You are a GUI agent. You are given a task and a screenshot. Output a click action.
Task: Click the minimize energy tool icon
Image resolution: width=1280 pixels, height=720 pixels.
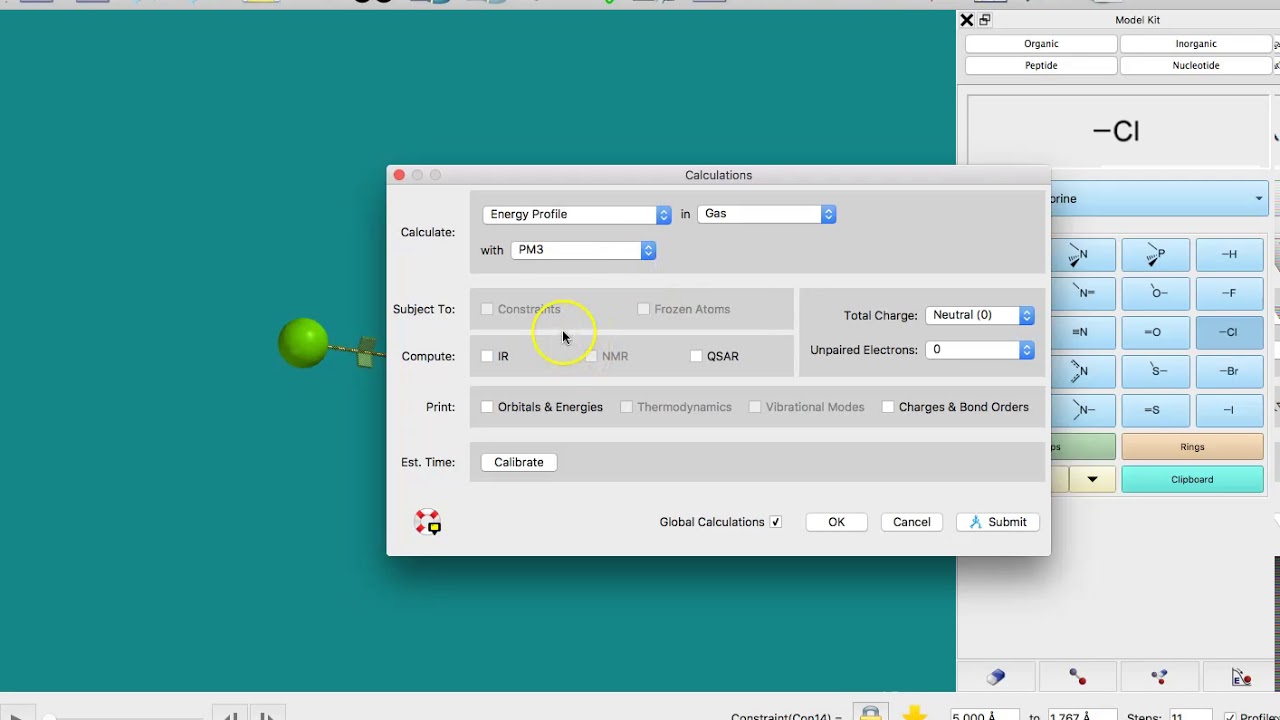1241,677
